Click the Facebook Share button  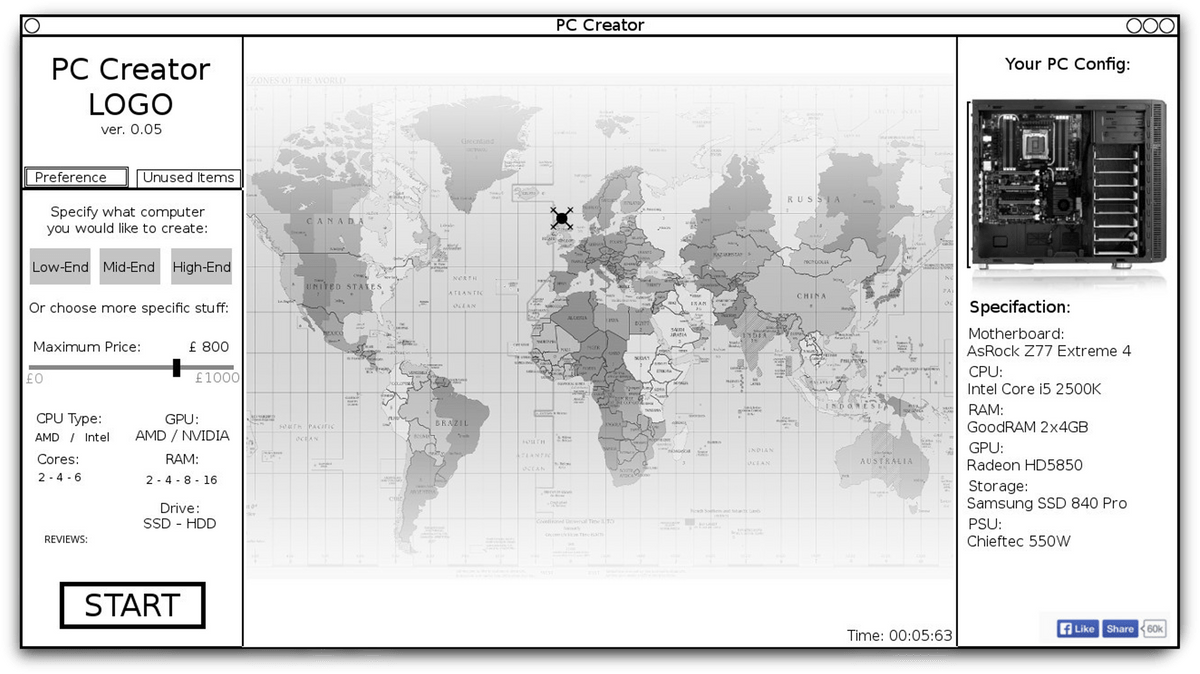click(1120, 628)
